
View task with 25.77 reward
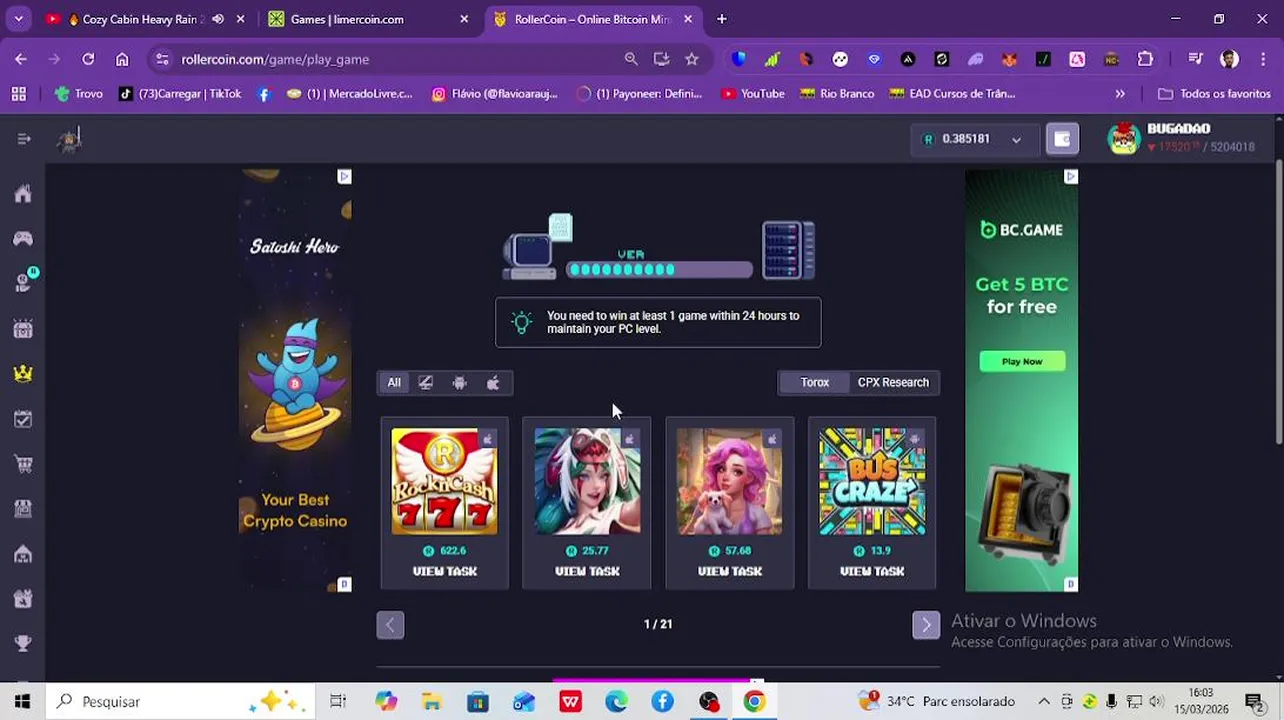[587, 571]
